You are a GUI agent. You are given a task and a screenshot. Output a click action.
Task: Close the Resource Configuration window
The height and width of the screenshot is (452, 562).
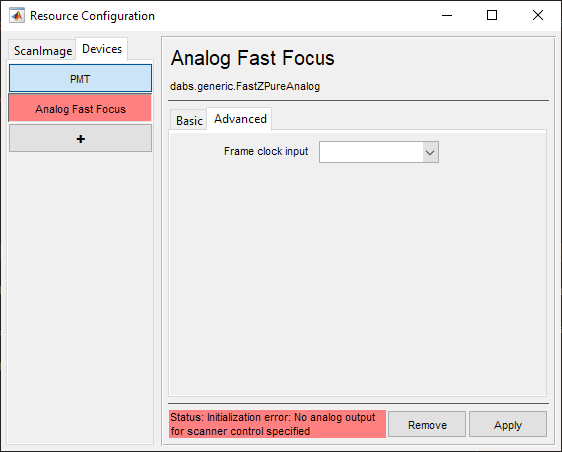(x=538, y=15)
